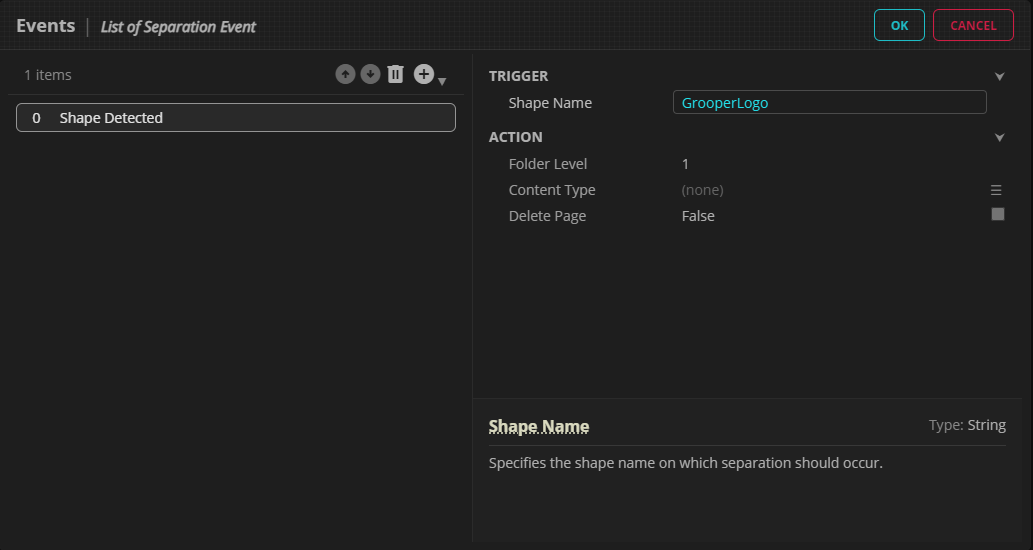Delete the selected event with trash icon
1033x550 pixels.
tap(396, 75)
